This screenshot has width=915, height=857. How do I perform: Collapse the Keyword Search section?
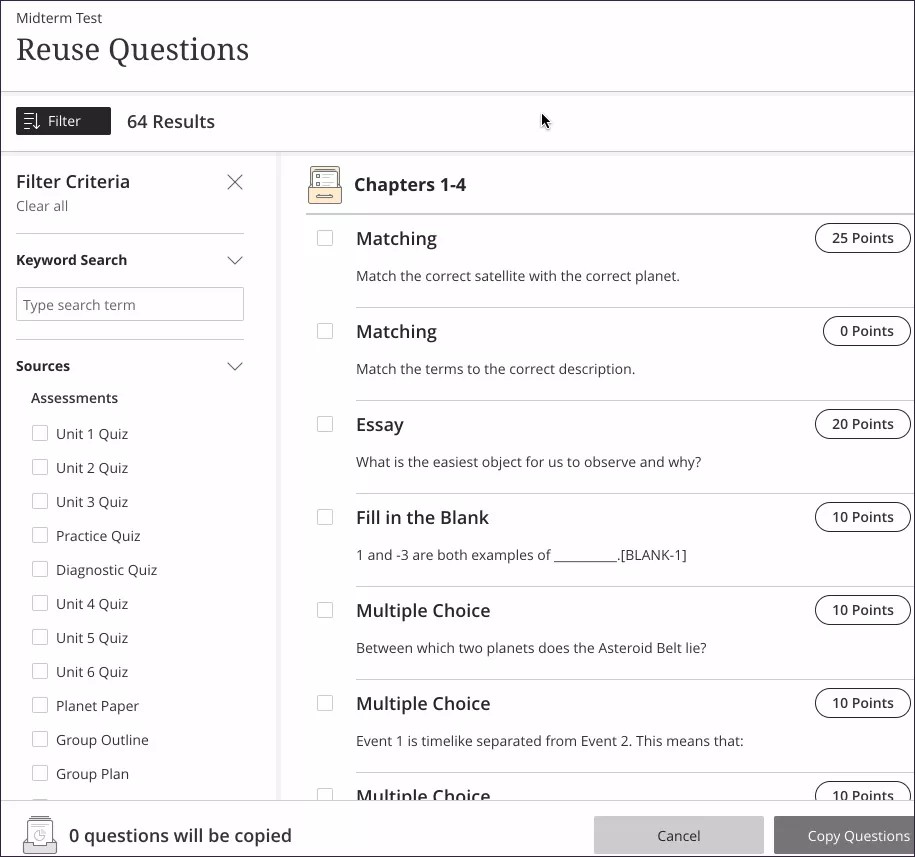click(x=235, y=260)
